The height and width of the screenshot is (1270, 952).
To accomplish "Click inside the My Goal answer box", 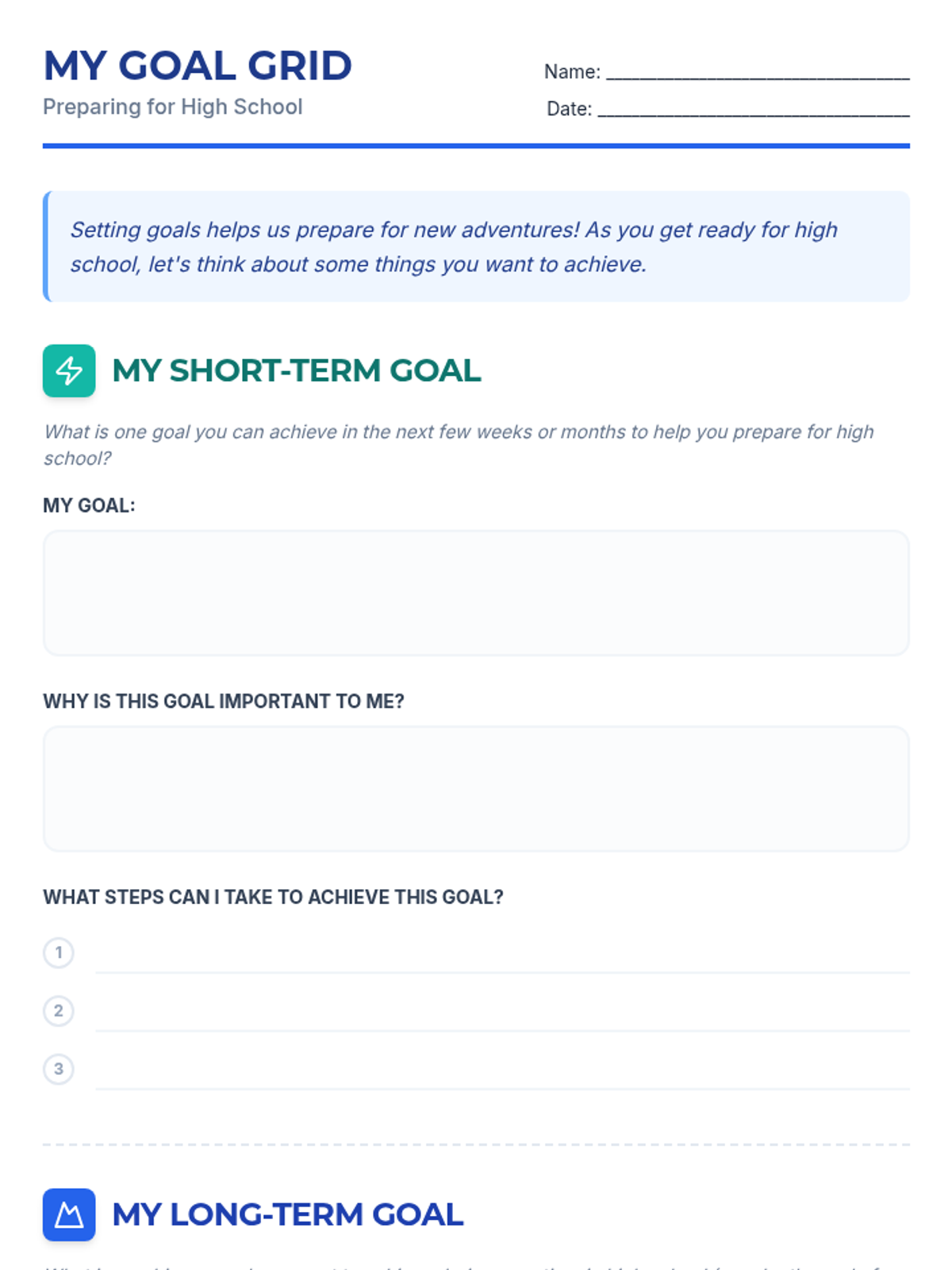I will pos(476,593).
